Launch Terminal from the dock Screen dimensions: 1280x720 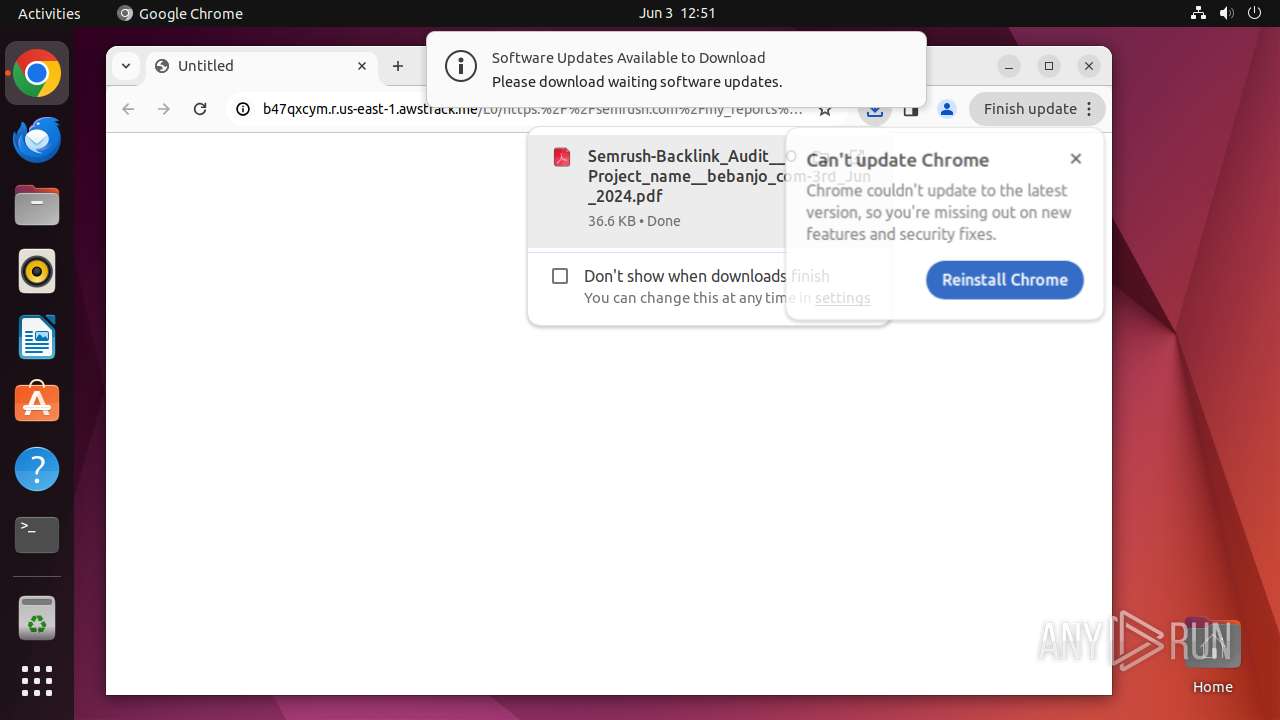coord(37,535)
